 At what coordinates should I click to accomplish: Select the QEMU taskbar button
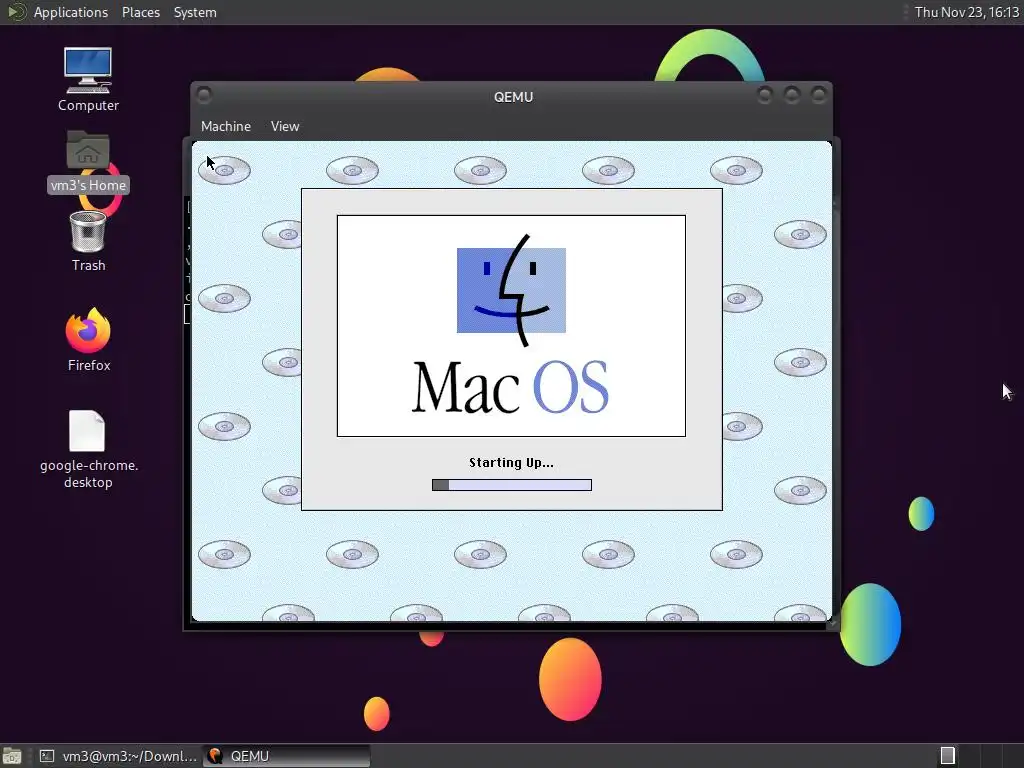286,756
